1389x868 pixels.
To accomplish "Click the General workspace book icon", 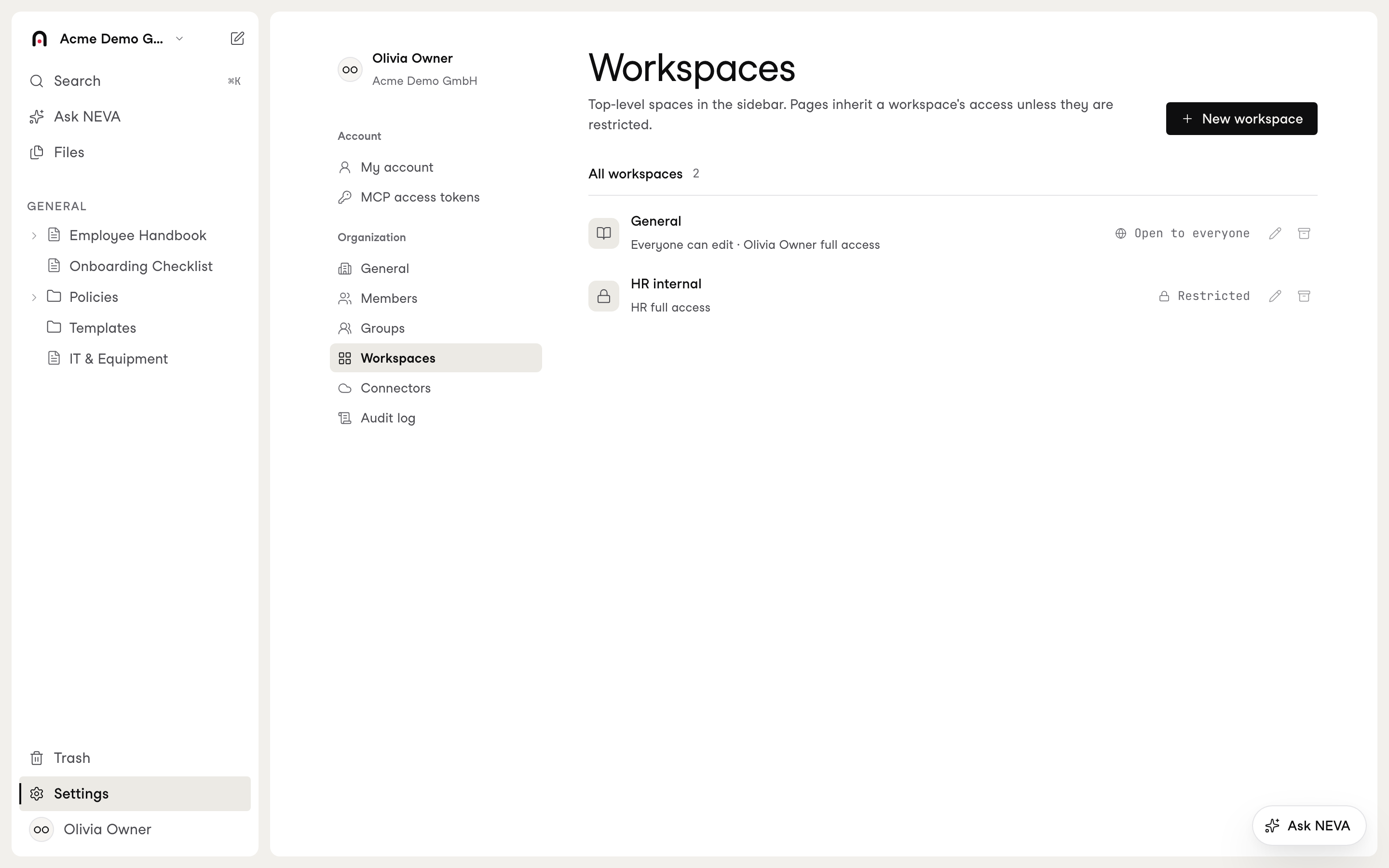I will tap(603, 233).
